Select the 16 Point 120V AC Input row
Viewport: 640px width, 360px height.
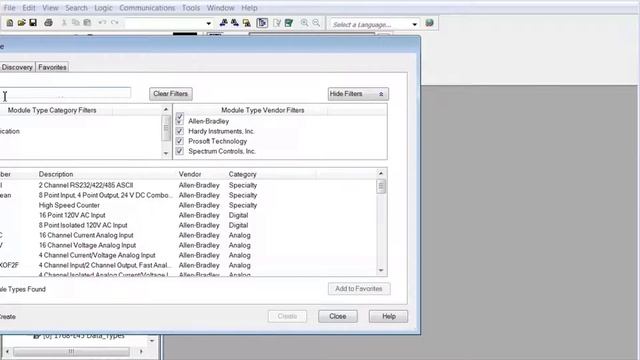[188, 215]
